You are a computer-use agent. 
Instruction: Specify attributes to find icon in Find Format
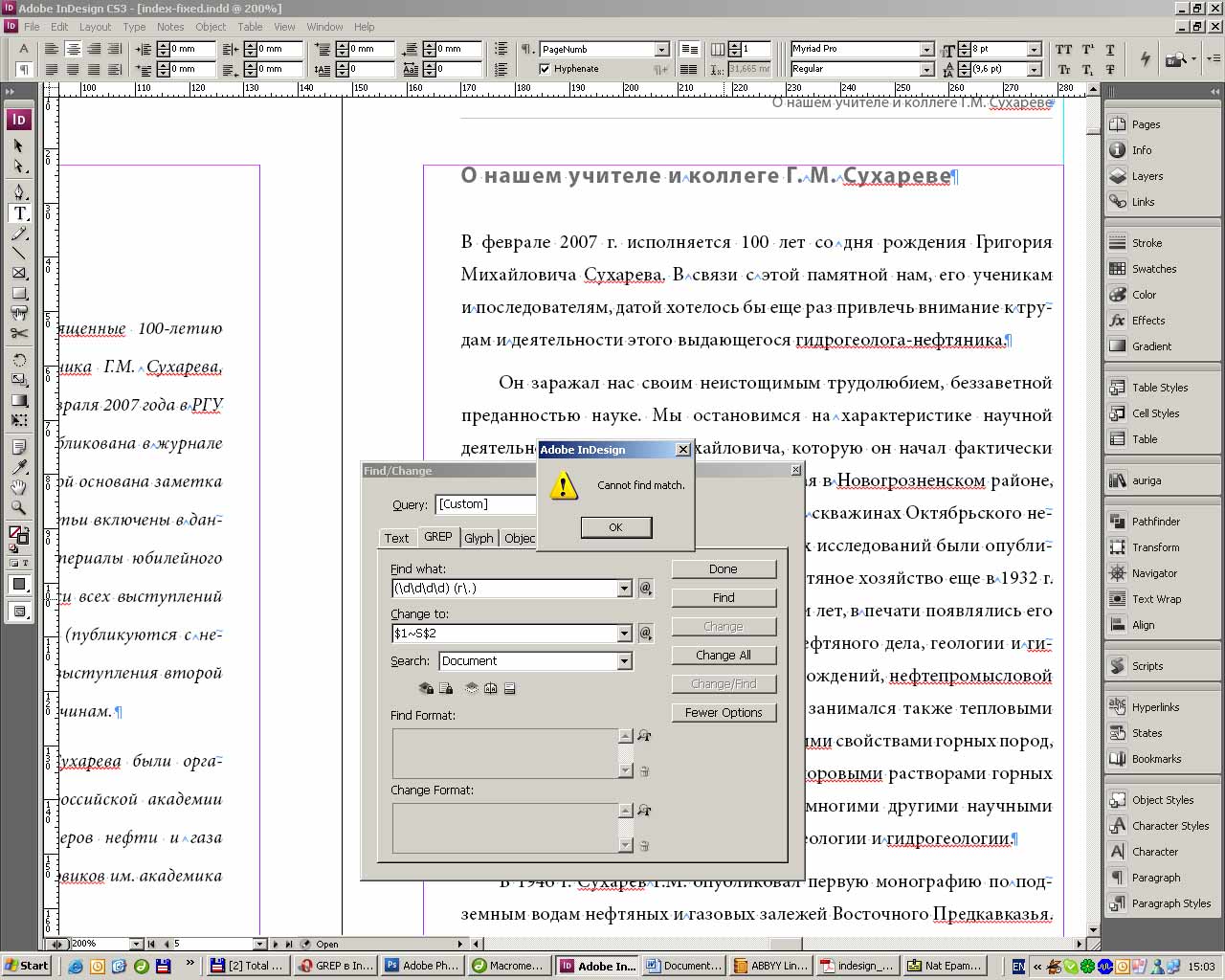click(644, 736)
